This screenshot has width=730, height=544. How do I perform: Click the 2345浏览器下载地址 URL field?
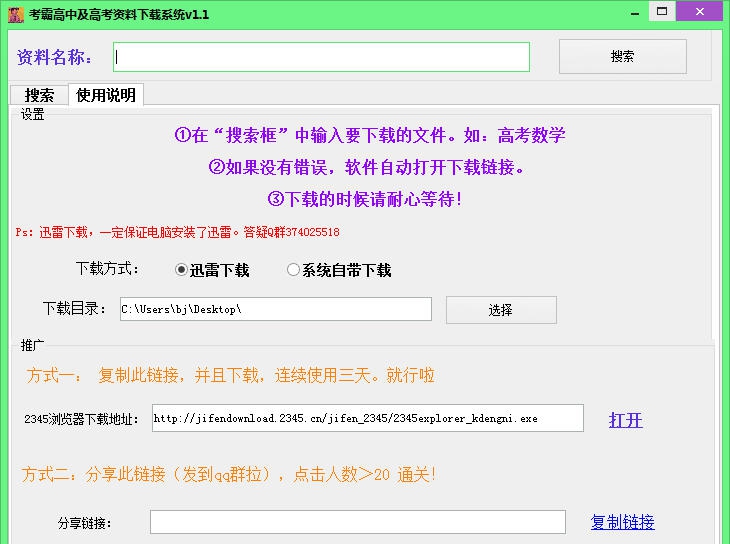tap(367, 418)
